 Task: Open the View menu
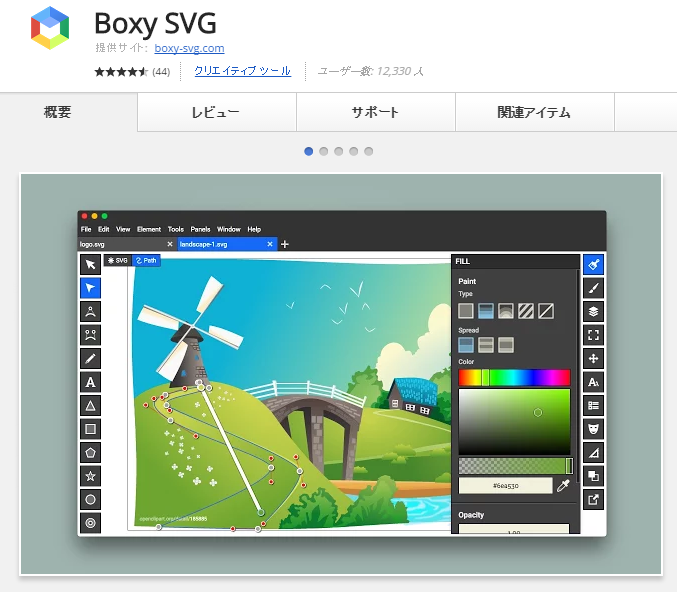click(x=123, y=229)
